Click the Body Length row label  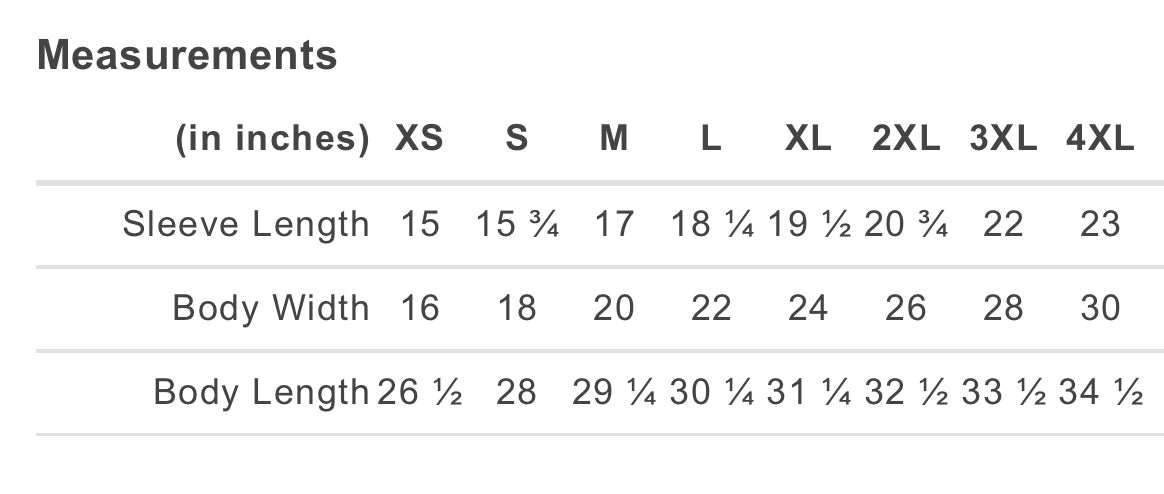261,392
